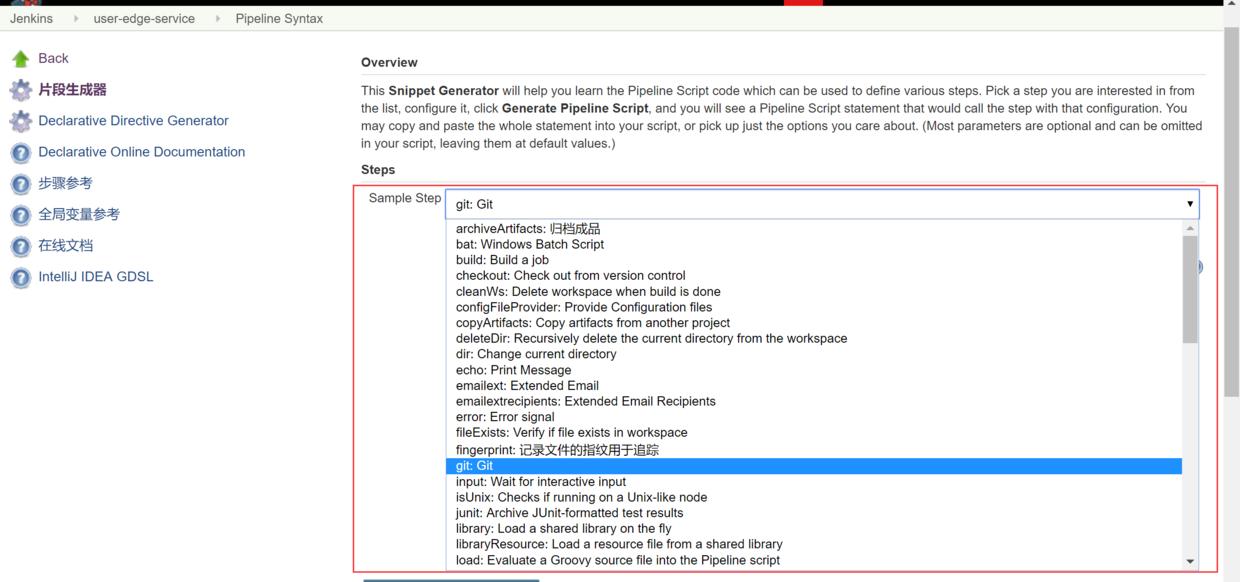Click the scrollbar down arrow of the step list
The width and height of the screenshot is (1240, 582).
point(1190,561)
